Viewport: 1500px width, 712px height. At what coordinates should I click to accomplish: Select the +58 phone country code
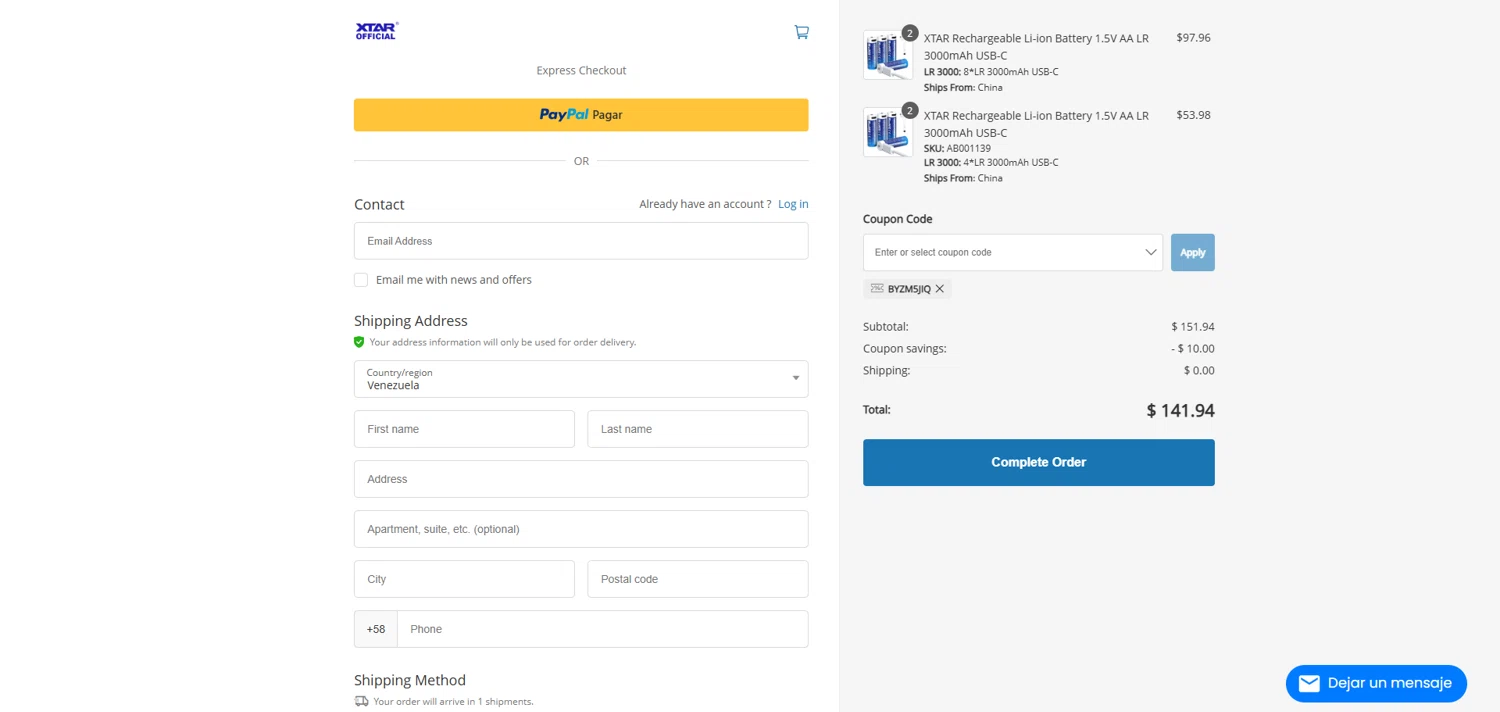(376, 629)
